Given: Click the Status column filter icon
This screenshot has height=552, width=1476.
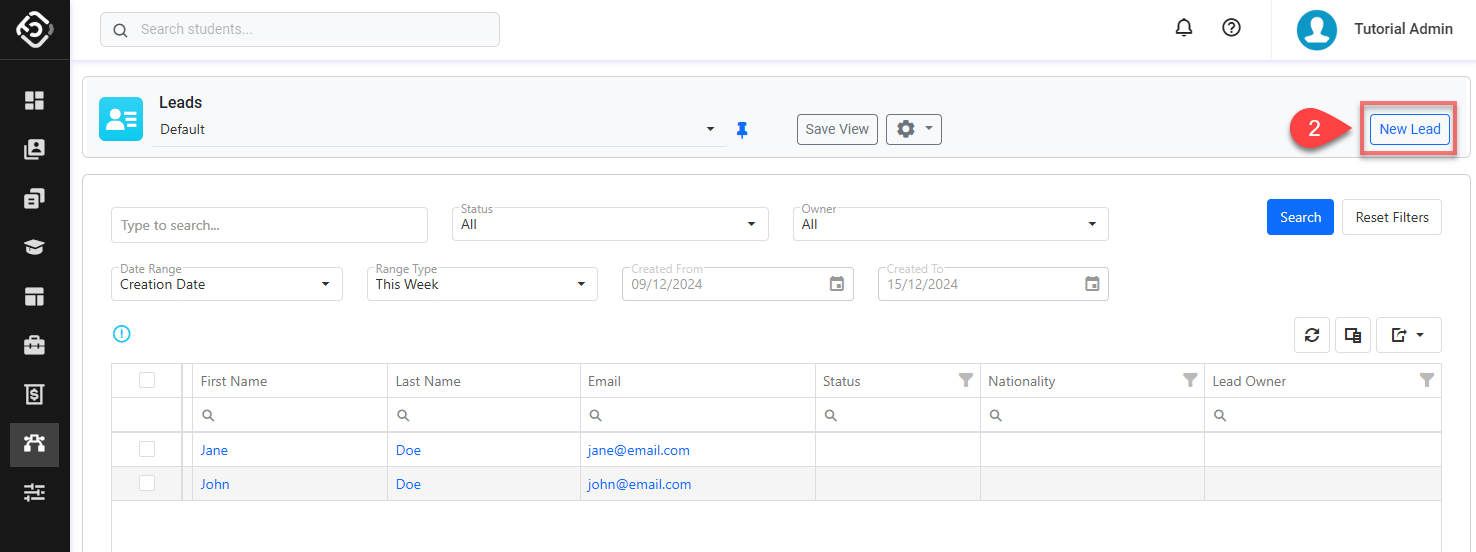Looking at the screenshot, I should pos(965,381).
